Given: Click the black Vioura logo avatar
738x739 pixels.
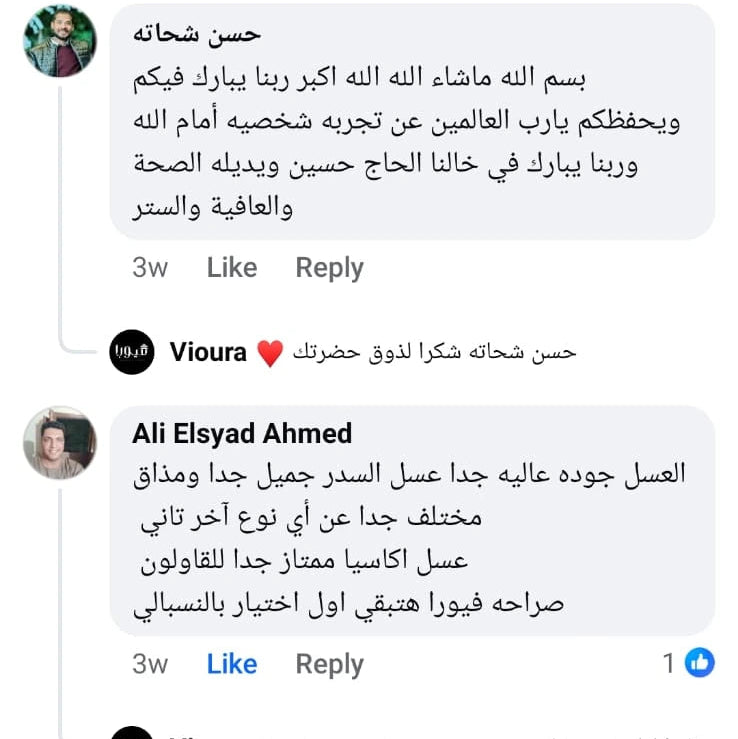Looking at the screenshot, I should click(x=132, y=352).
